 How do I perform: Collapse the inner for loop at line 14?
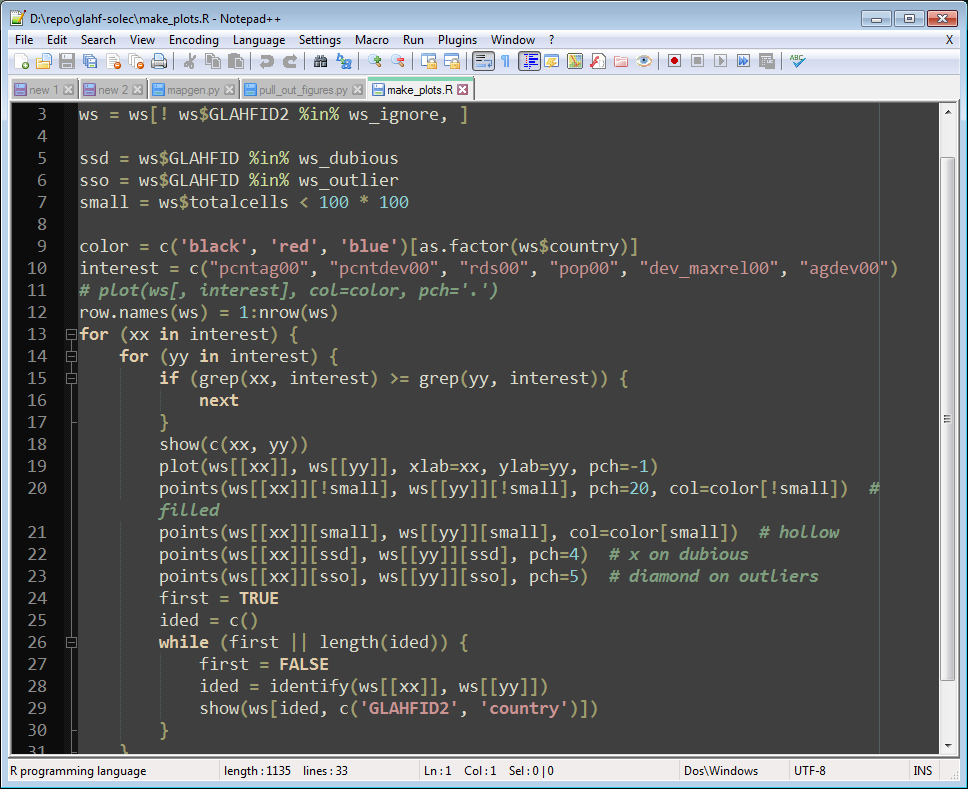pyautogui.click(x=70, y=356)
